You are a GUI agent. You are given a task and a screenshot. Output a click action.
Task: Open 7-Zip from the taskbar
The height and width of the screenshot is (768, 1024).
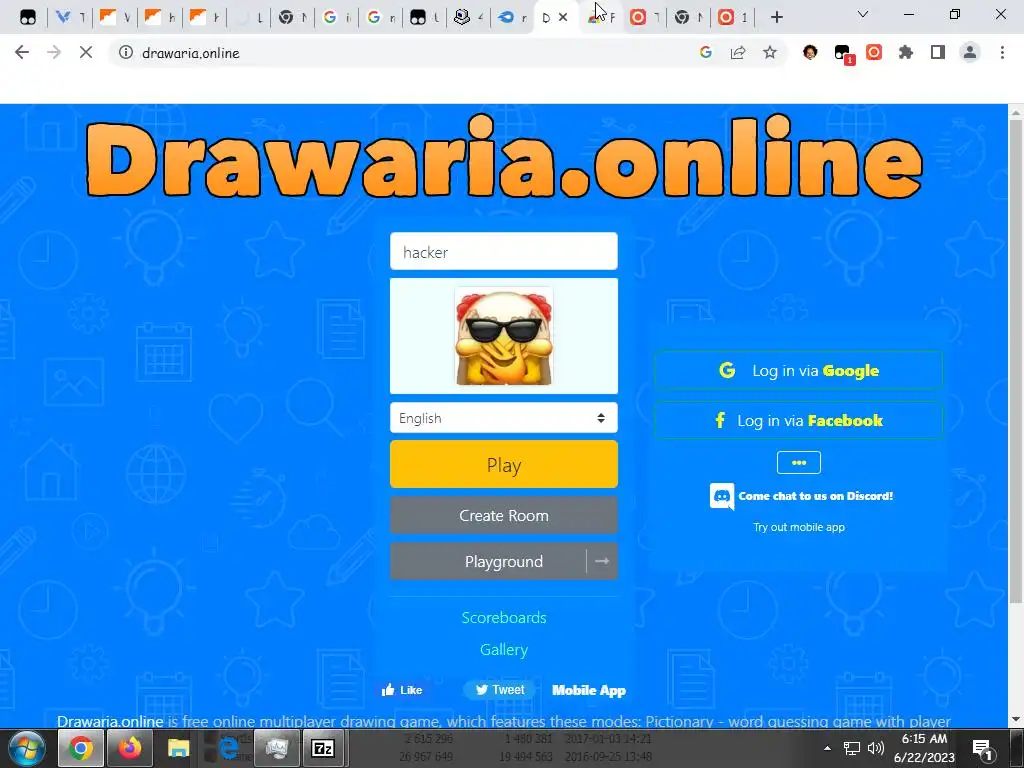coord(323,748)
